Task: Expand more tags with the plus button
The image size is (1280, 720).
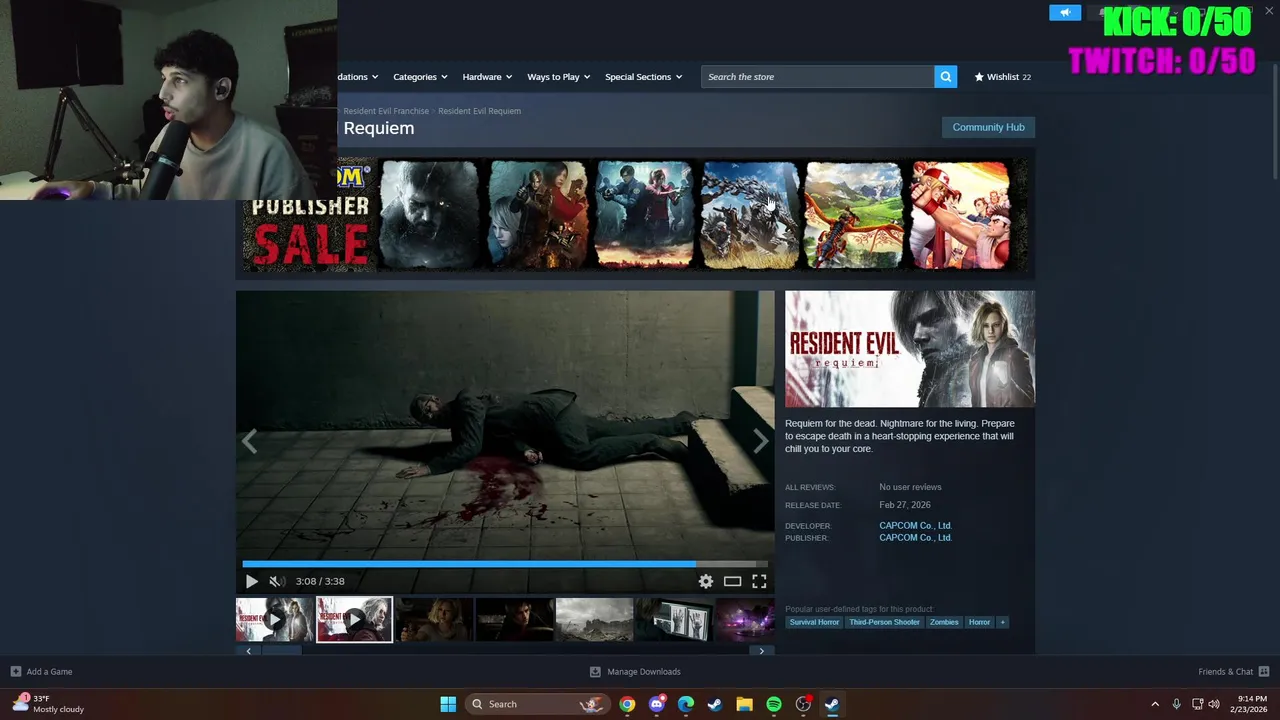Action: (x=1002, y=622)
